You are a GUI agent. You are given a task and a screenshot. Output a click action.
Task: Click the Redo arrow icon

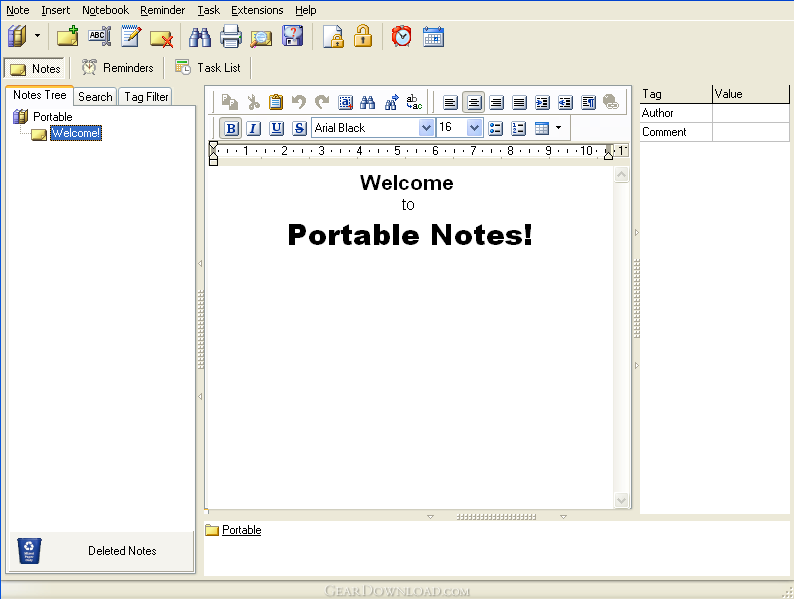(x=322, y=102)
